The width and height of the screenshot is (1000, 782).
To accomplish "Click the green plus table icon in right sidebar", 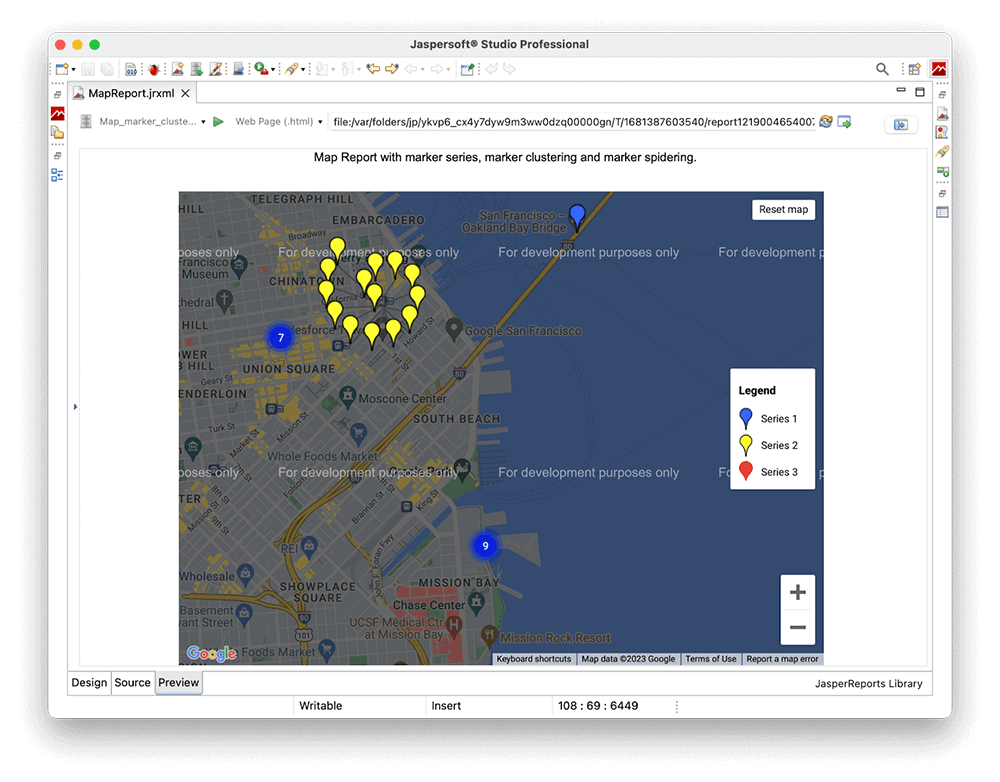I will click(943, 172).
